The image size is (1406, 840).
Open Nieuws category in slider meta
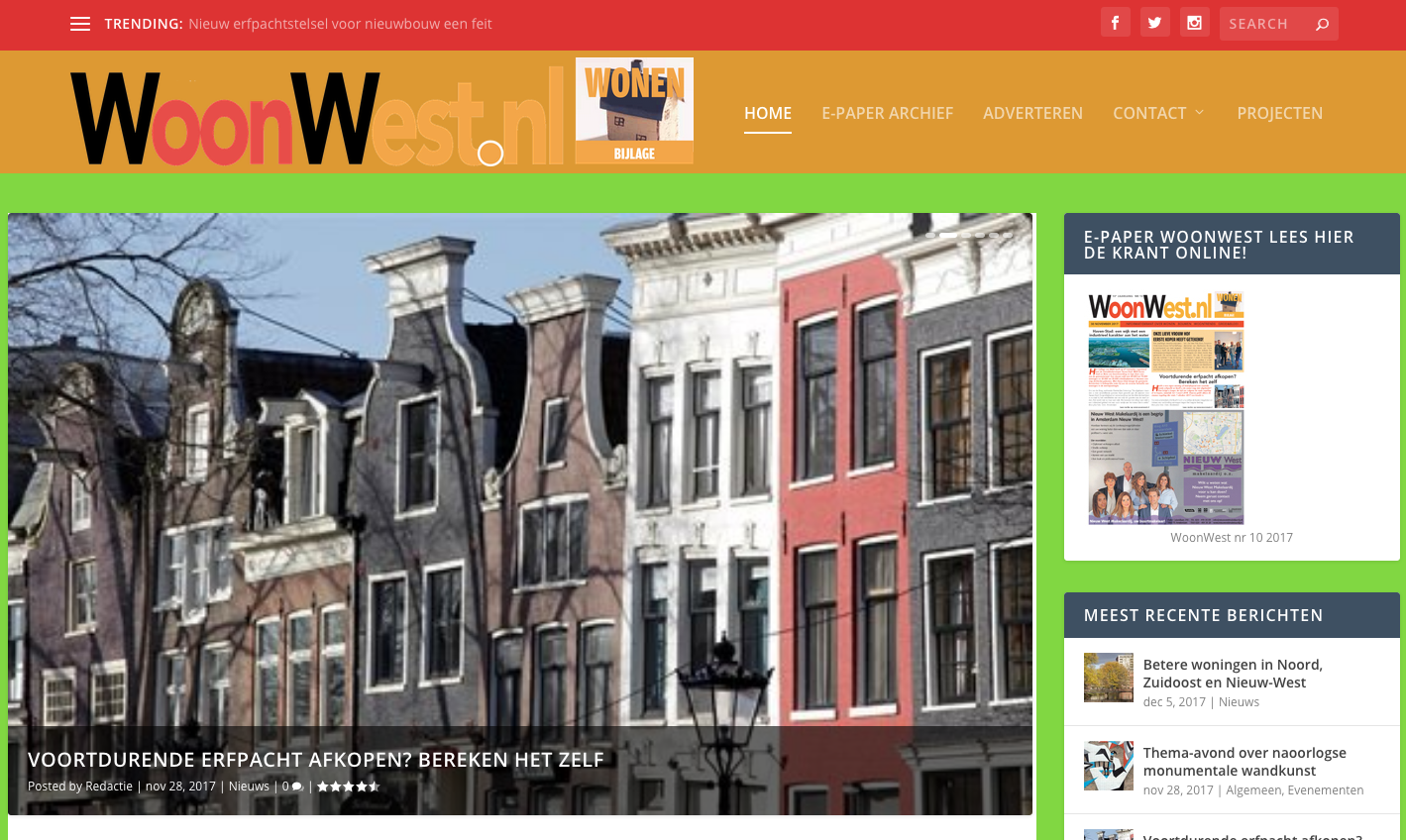[x=249, y=787]
